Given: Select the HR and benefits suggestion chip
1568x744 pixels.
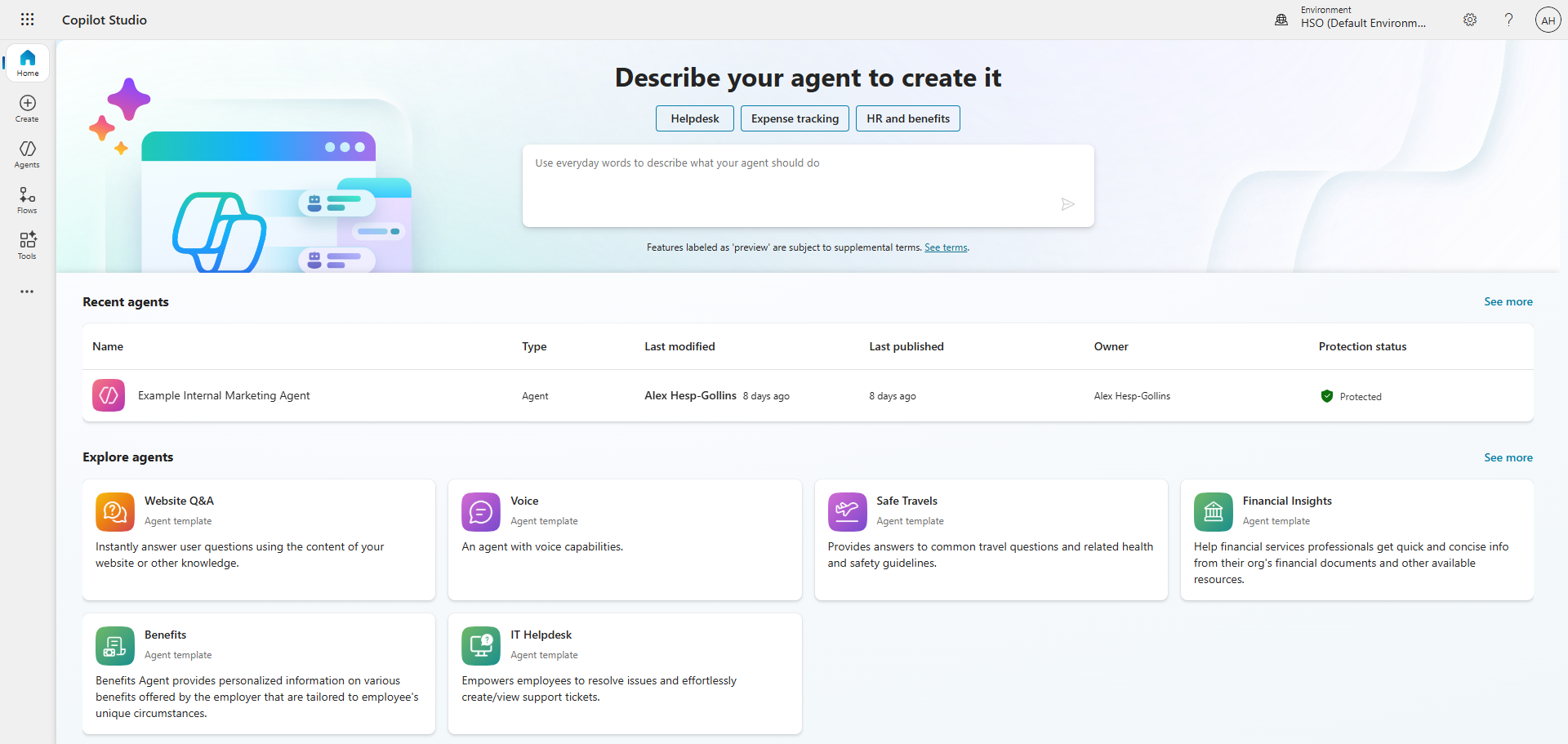Looking at the screenshot, I should click(x=907, y=118).
